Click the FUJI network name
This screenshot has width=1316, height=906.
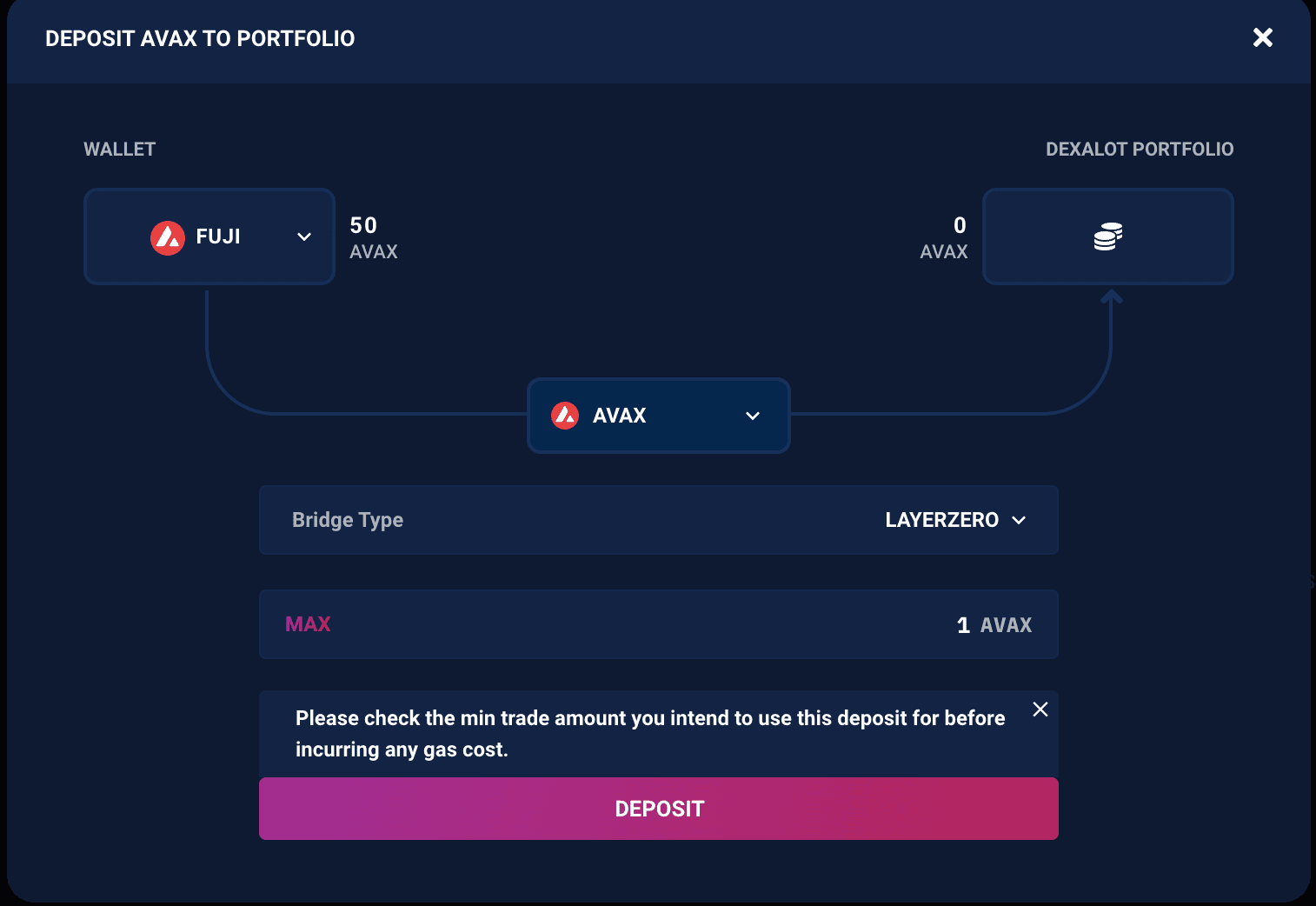[x=218, y=236]
